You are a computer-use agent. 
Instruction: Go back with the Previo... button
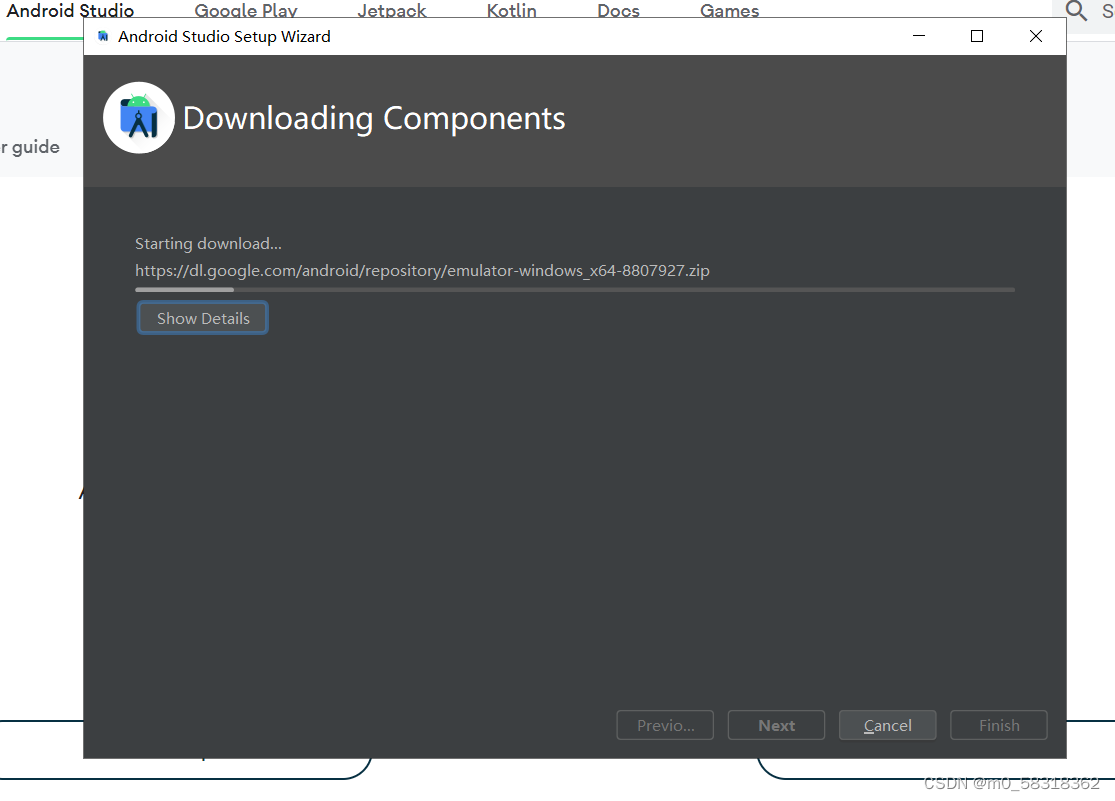point(665,726)
